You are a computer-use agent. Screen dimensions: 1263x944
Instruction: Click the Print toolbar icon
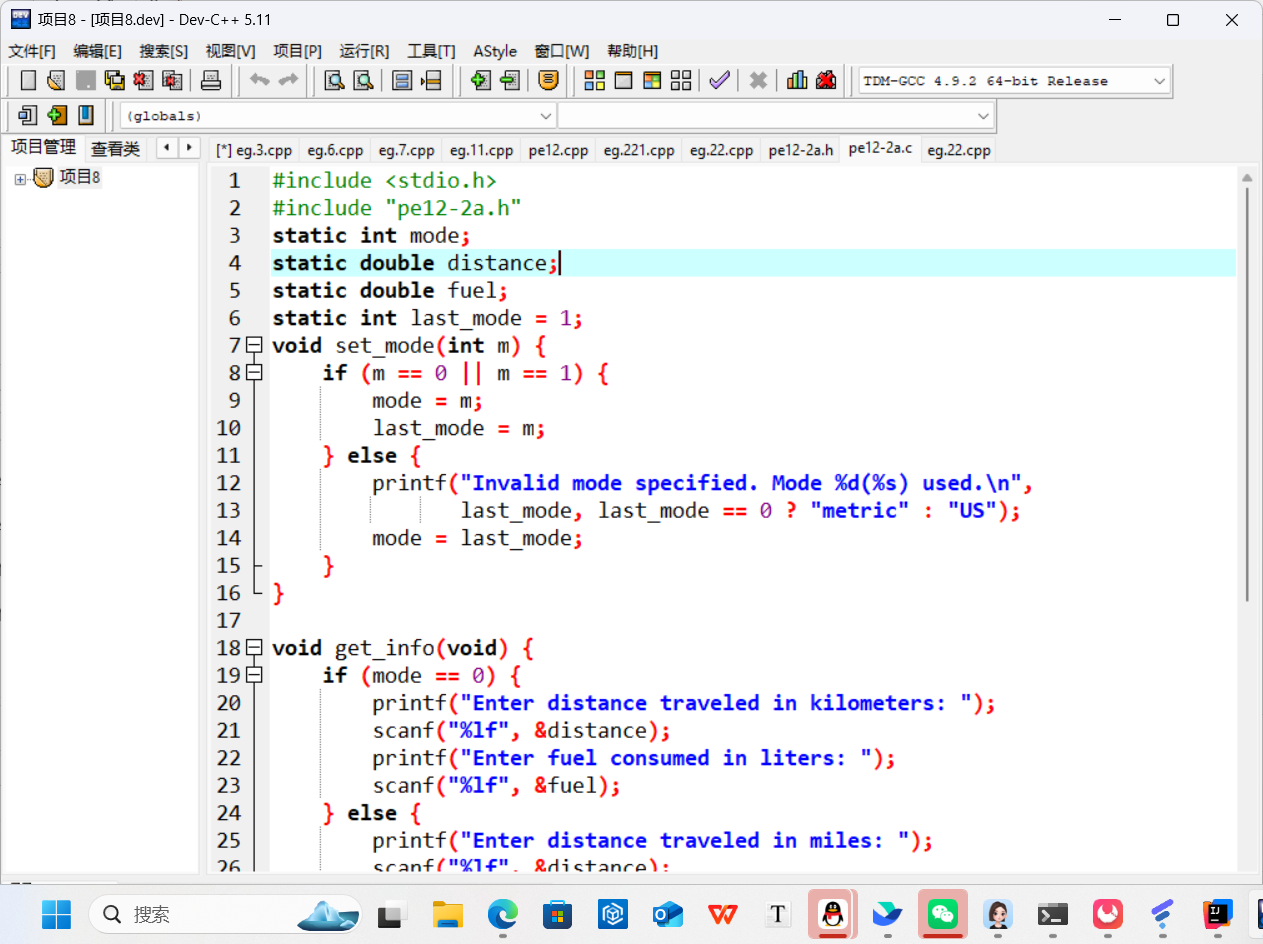[211, 81]
